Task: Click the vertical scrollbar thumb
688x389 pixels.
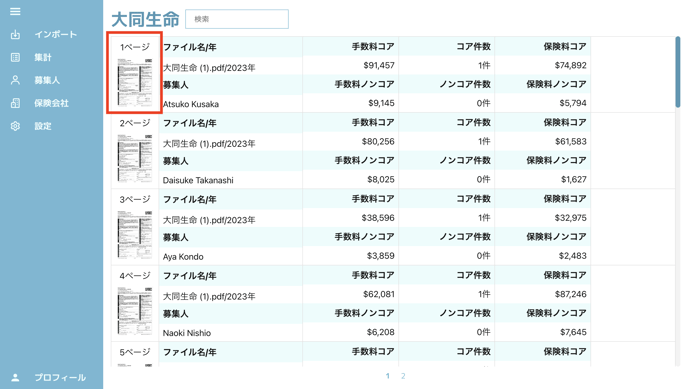Action: pyautogui.click(x=678, y=72)
